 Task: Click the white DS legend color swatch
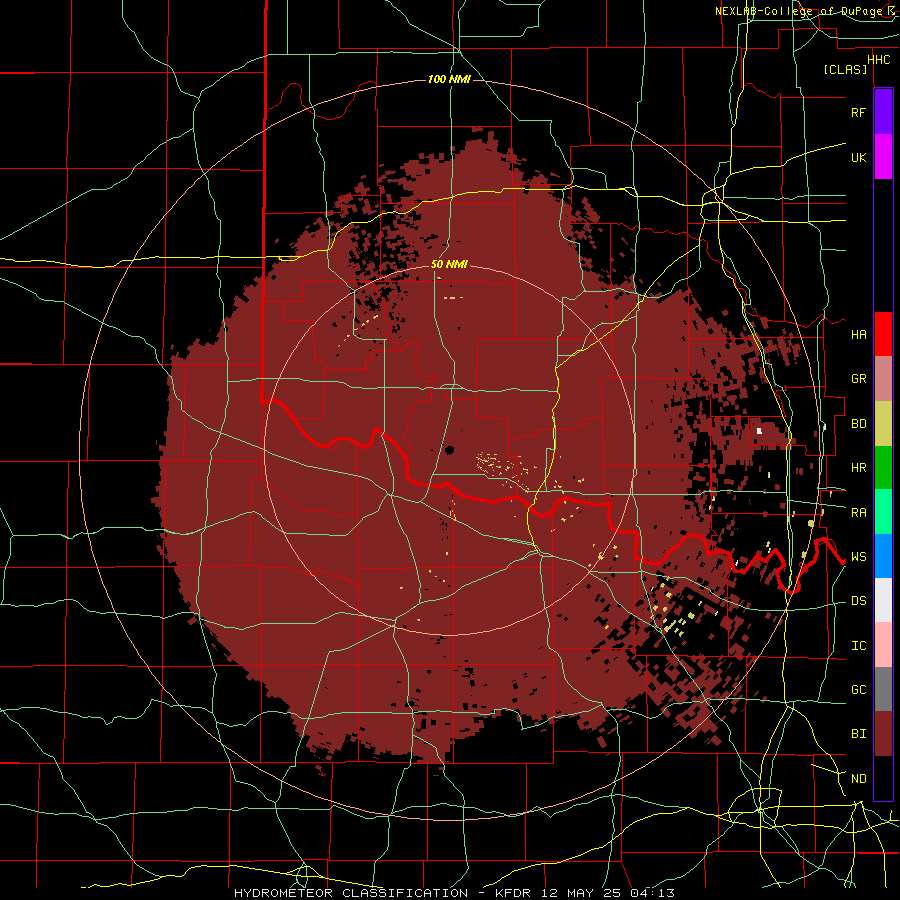pyautogui.click(x=883, y=600)
